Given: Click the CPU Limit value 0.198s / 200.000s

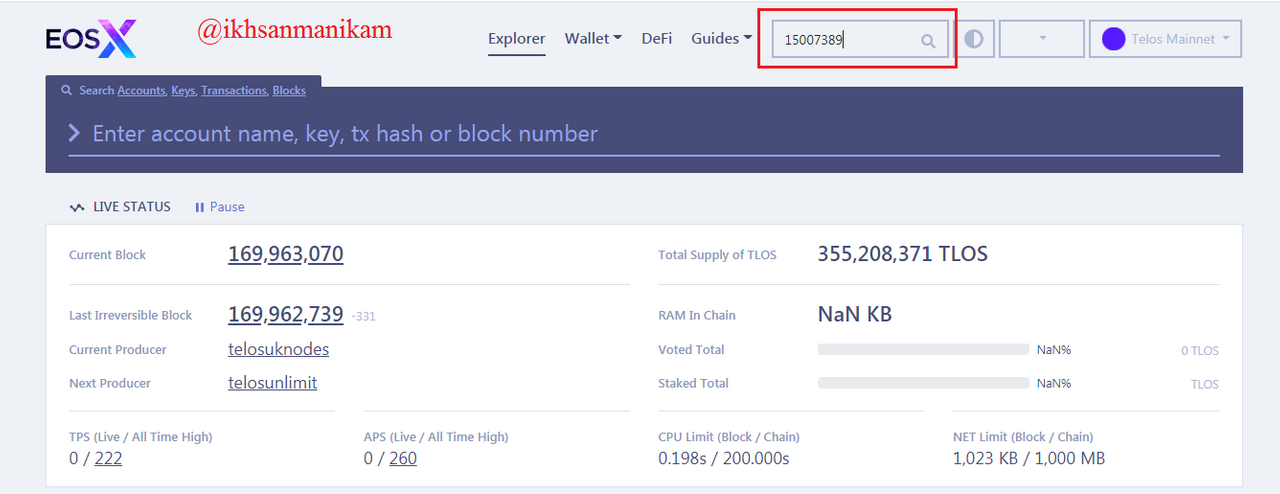Looking at the screenshot, I should (x=724, y=458).
